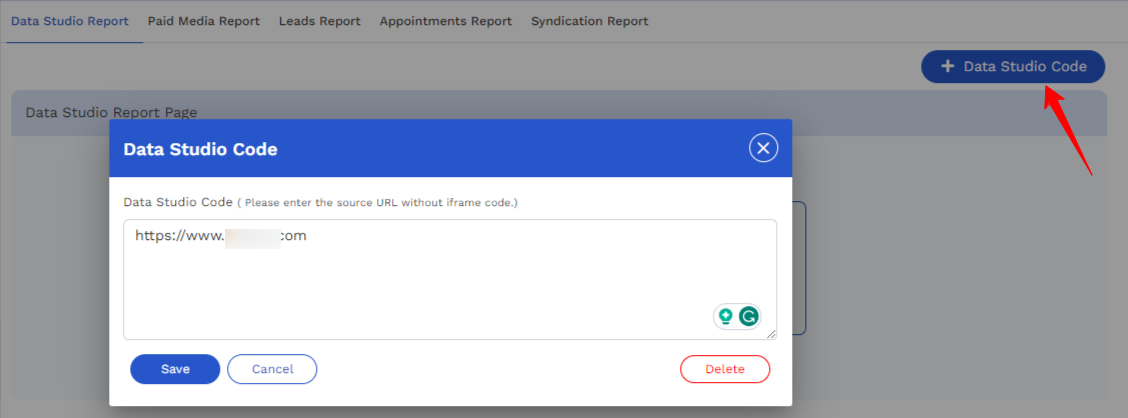Delete the Data Studio code
1128x418 pixels.
pyautogui.click(x=724, y=369)
